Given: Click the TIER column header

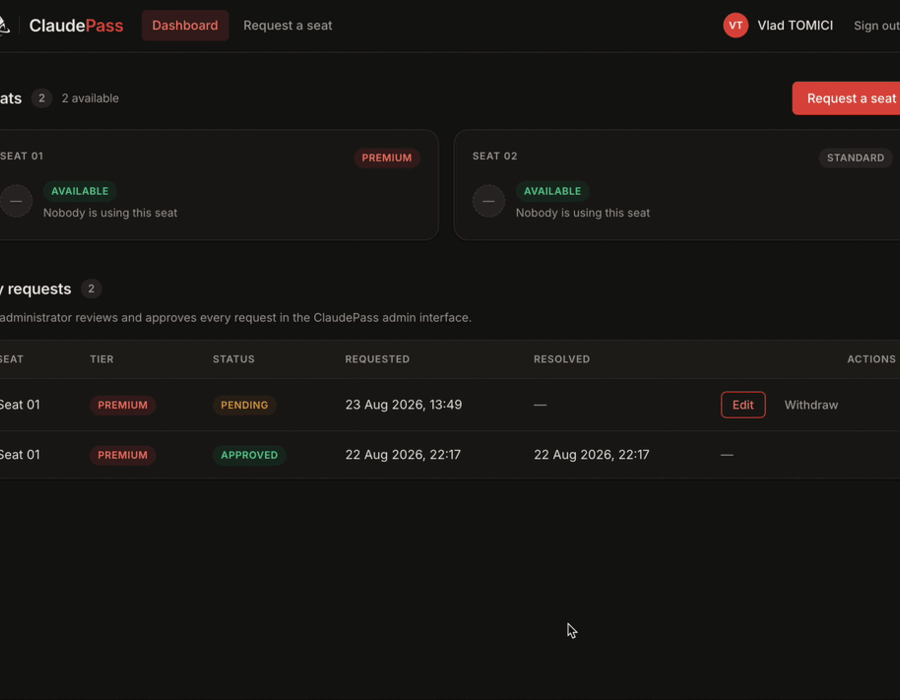Looking at the screenshot, I should (x=102, y=359).
